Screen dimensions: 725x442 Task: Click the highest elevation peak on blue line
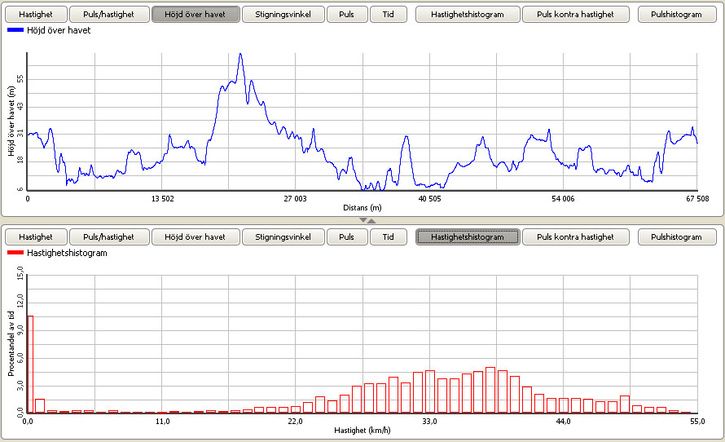[x=240, y=55]
